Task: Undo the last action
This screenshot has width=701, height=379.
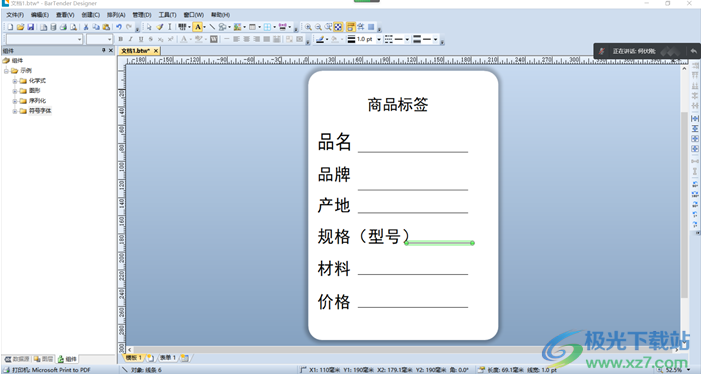Action: tap(119, 27)
